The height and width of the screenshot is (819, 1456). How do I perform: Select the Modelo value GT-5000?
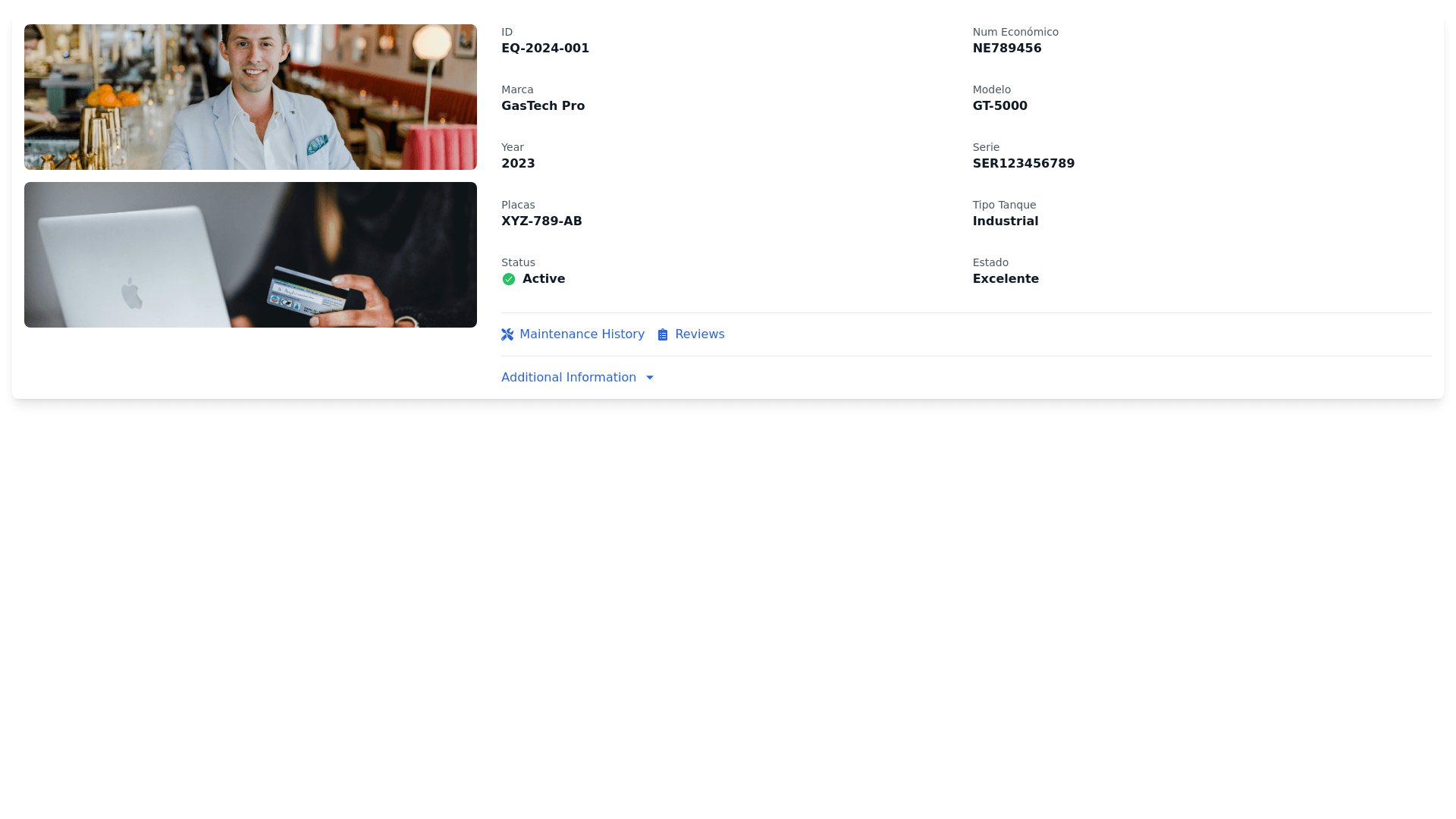(x=1000, y=106)
